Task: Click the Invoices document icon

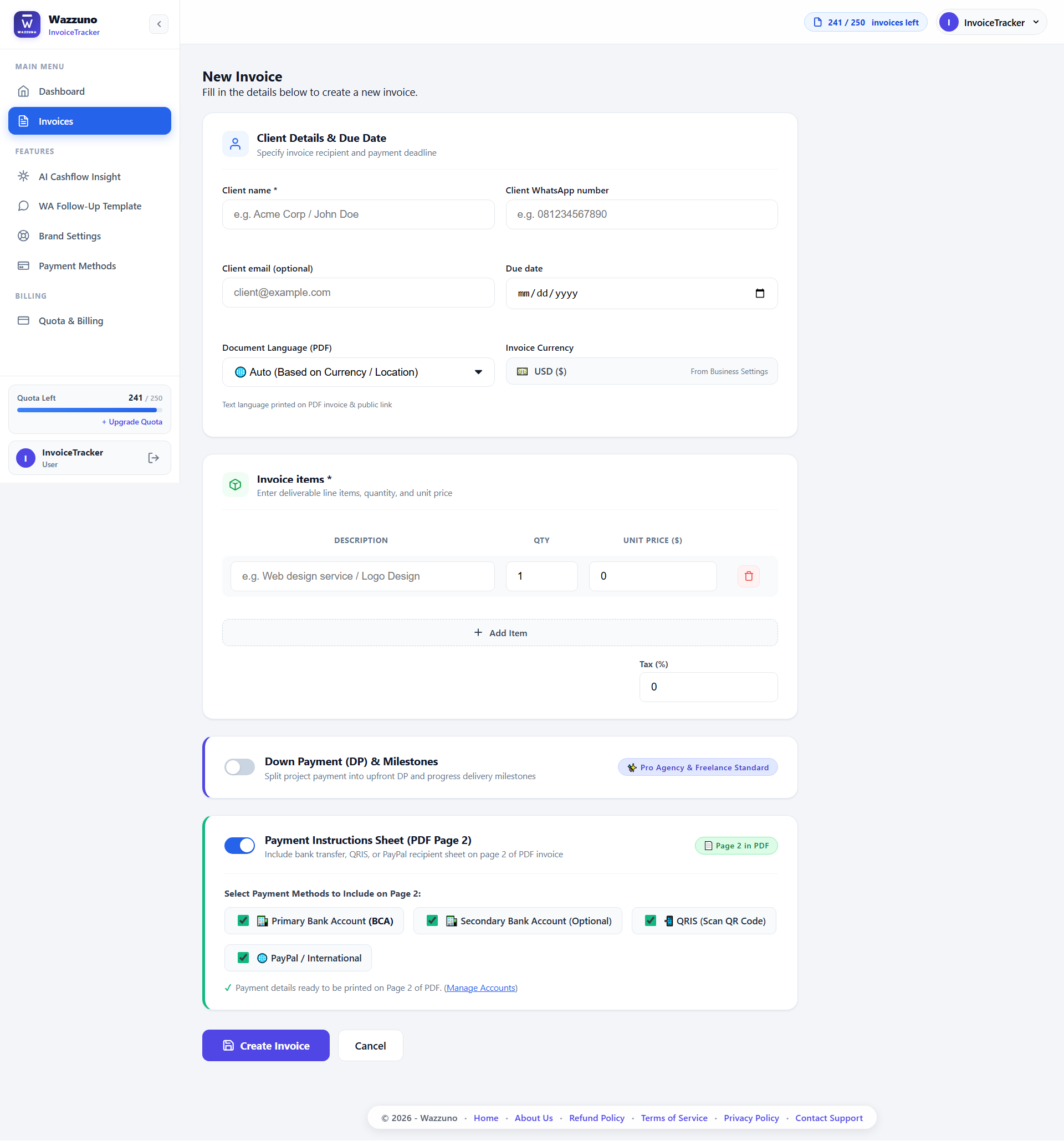Action: (x=23, y=121)
